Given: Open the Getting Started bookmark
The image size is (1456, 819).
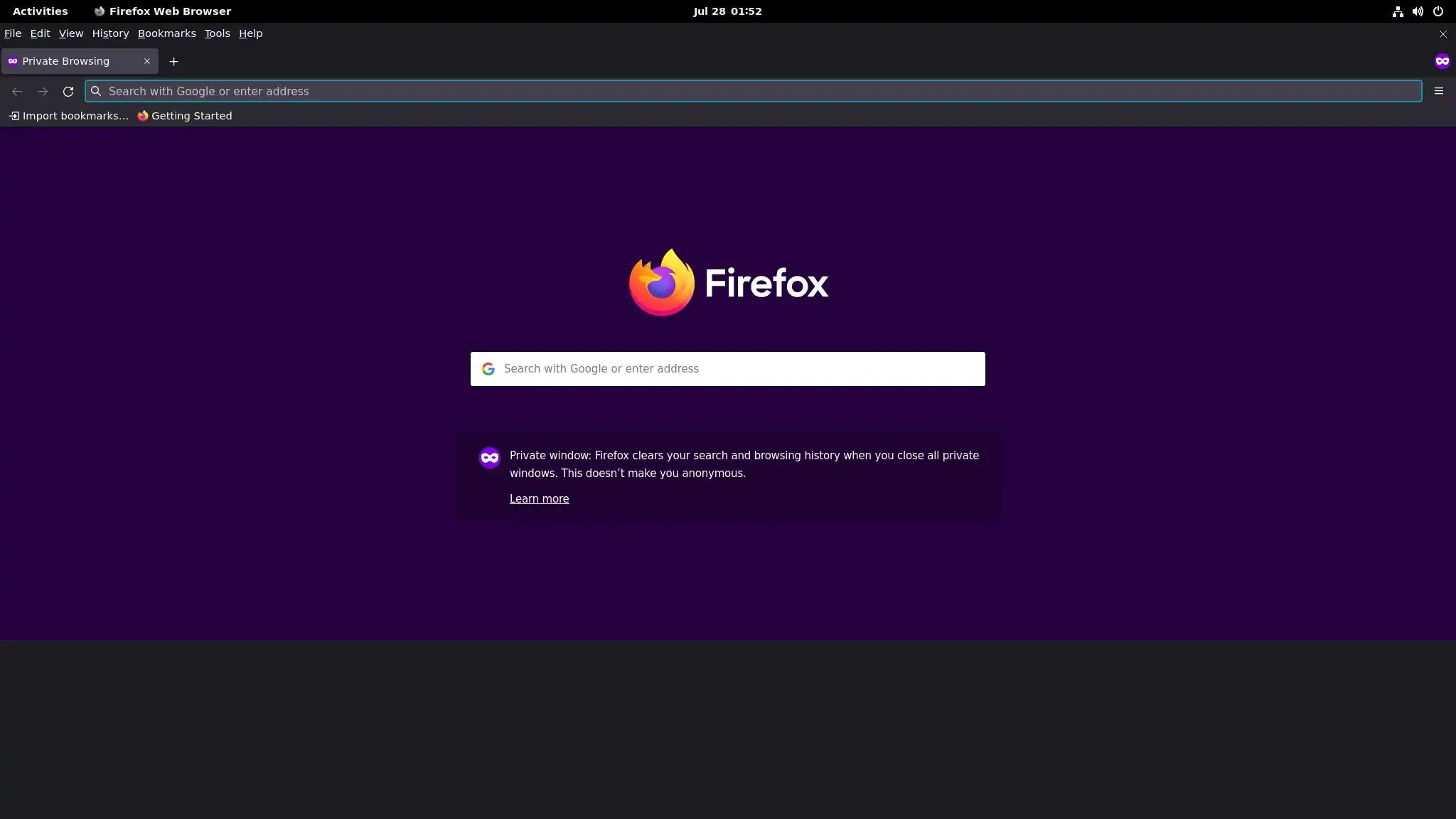Looking at the screenshot, I should 185,116.
